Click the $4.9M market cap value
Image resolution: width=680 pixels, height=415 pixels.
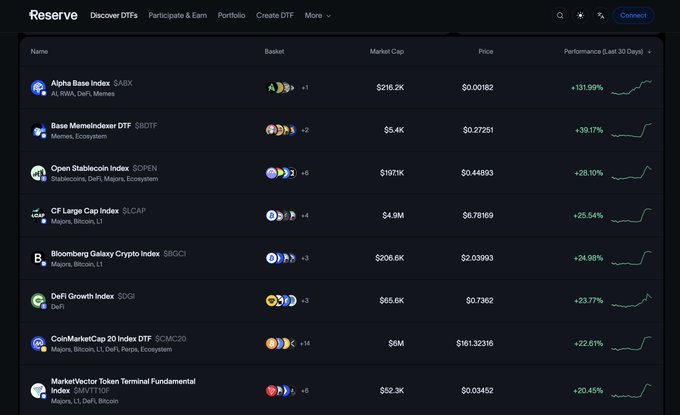[393, 216]
